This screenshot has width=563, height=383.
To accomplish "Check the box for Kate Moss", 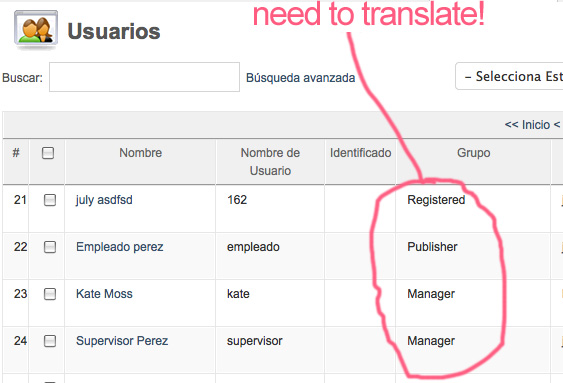I will (50, 294).
